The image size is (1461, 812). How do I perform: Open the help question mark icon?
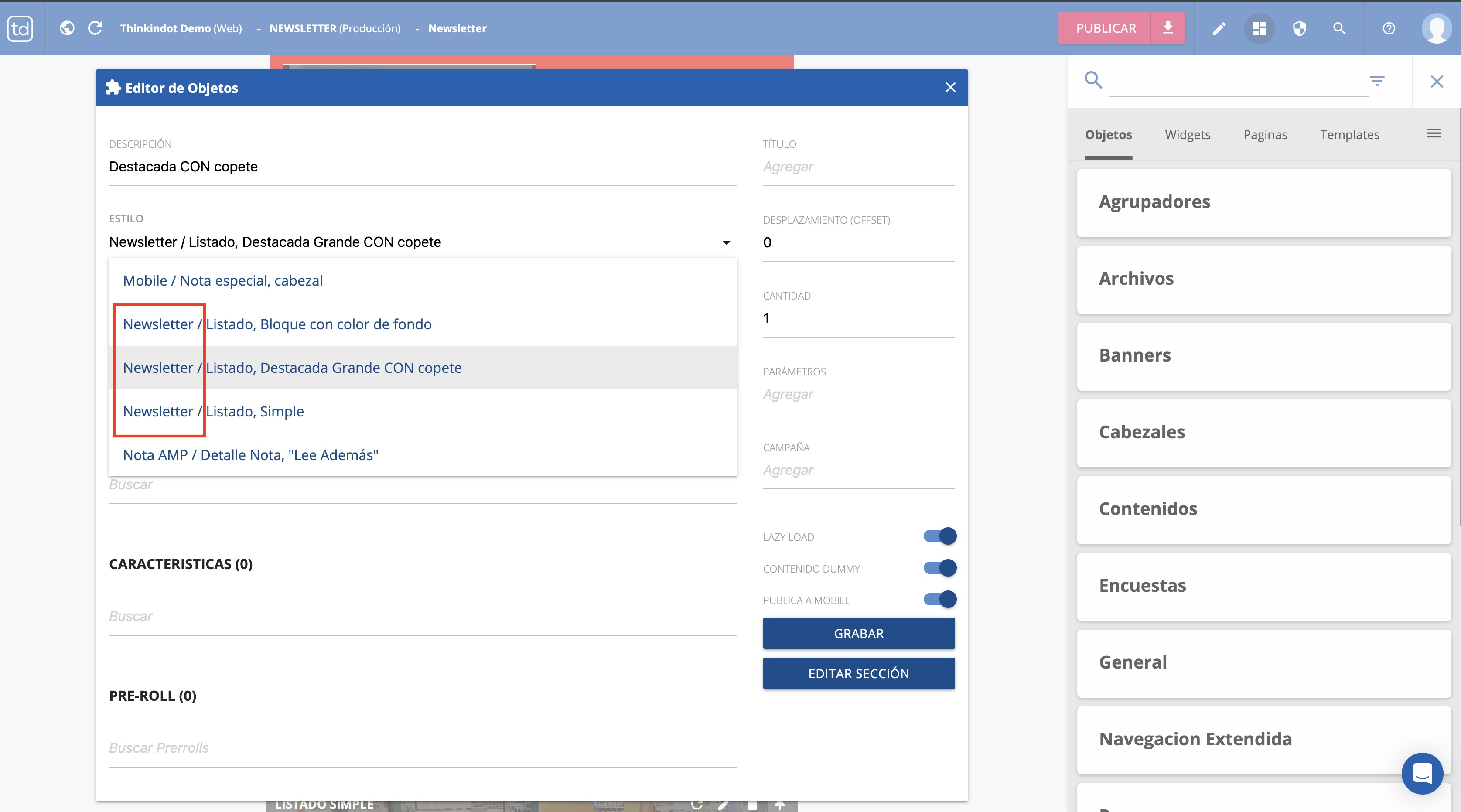1389,28
